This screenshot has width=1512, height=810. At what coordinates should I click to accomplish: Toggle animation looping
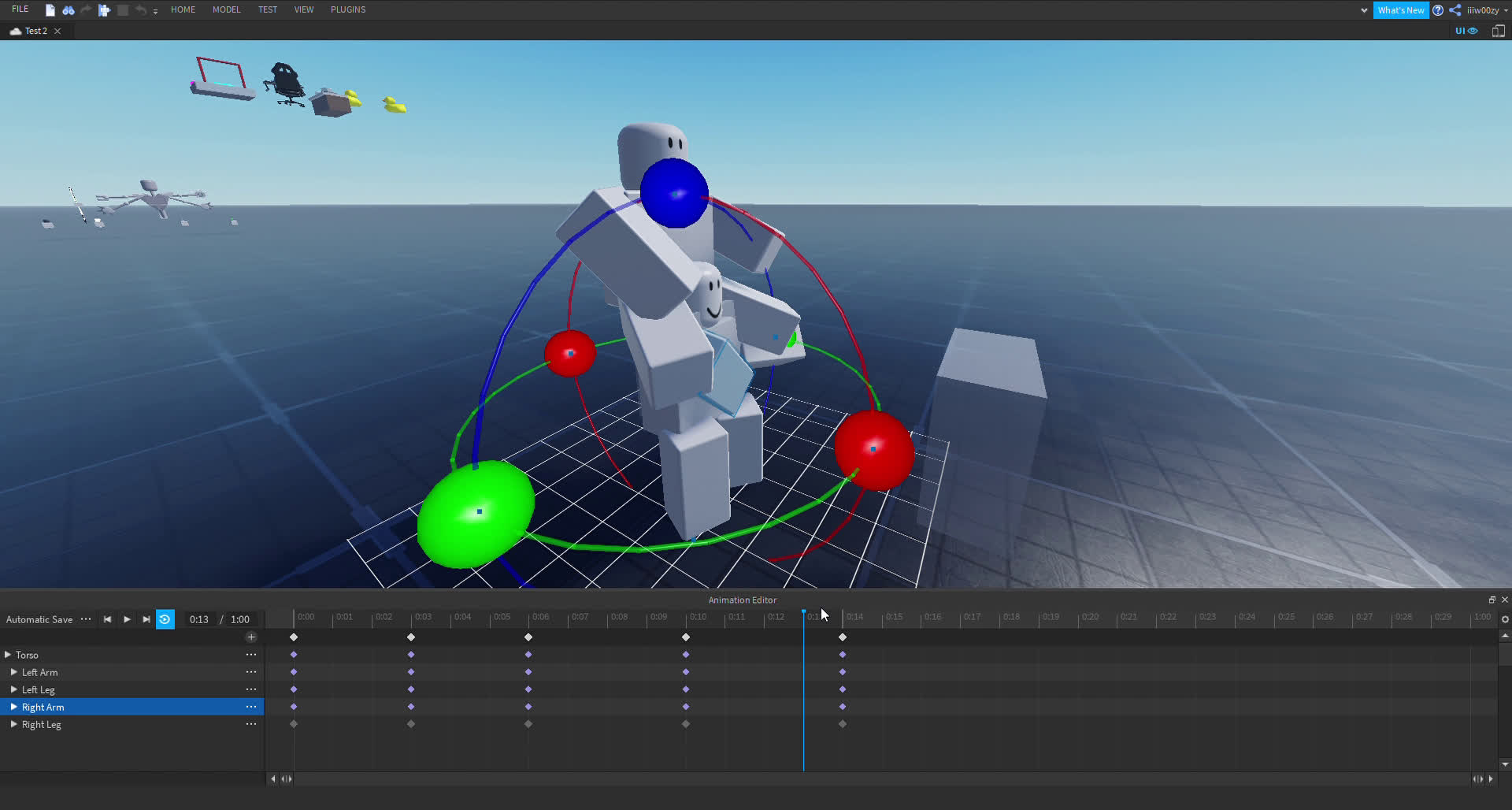coord(165,619)
